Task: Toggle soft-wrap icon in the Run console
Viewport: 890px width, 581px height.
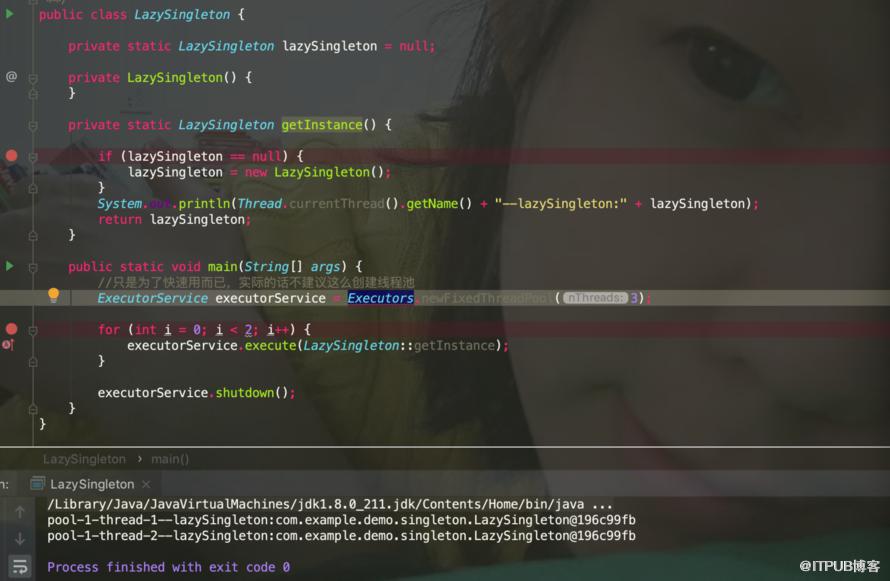Action: pos(20,566)
